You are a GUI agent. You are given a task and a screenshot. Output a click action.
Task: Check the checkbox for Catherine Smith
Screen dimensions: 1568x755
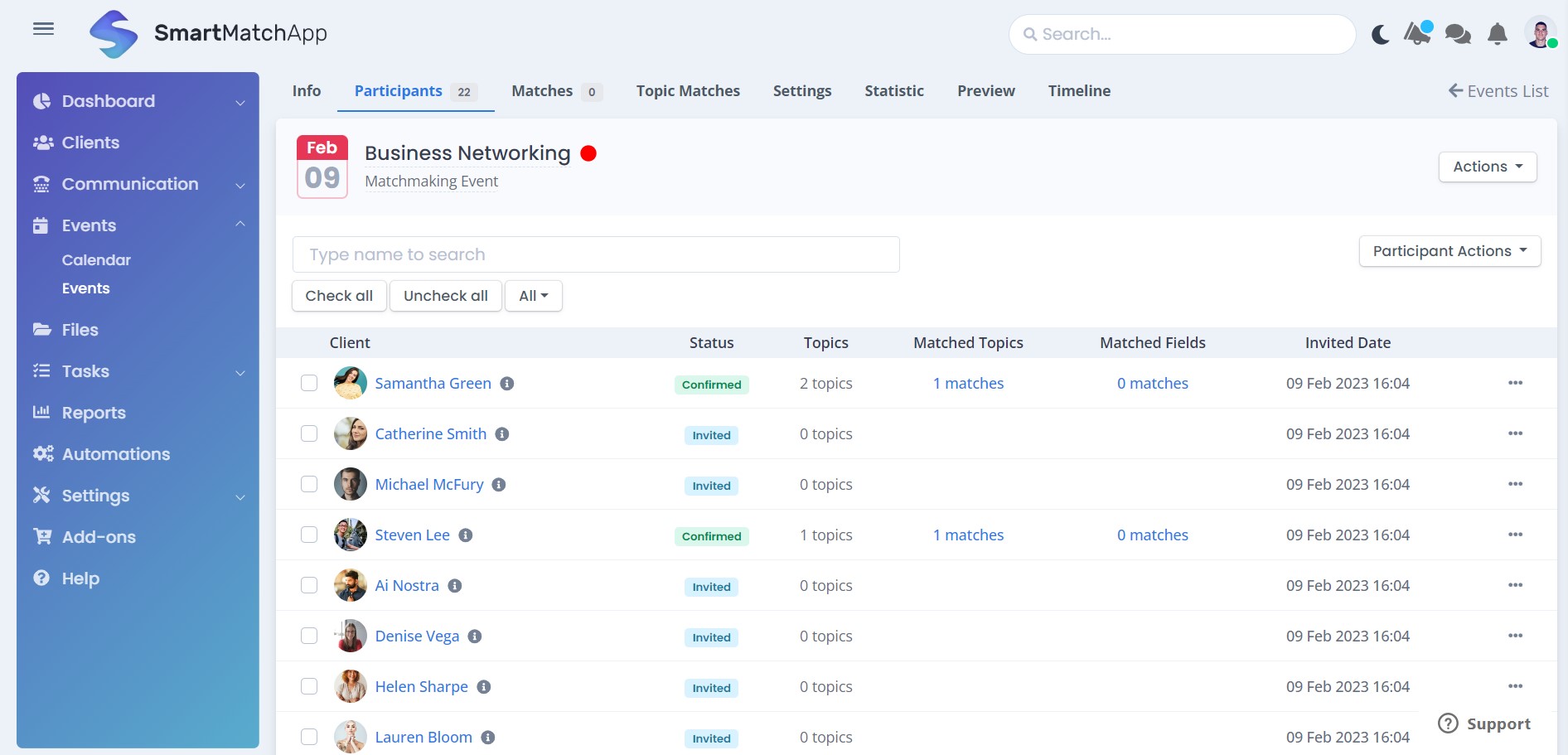(x=309, y=433)
